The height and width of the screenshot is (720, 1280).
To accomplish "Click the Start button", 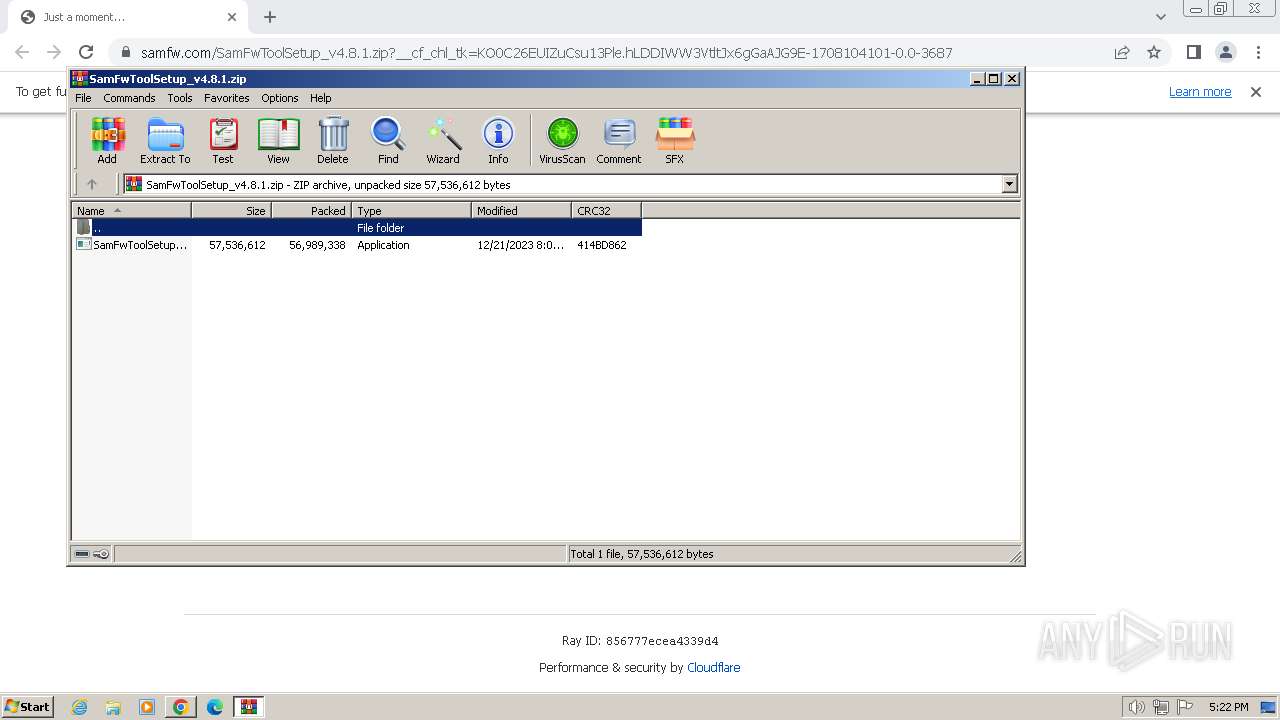I will (28, 707).
